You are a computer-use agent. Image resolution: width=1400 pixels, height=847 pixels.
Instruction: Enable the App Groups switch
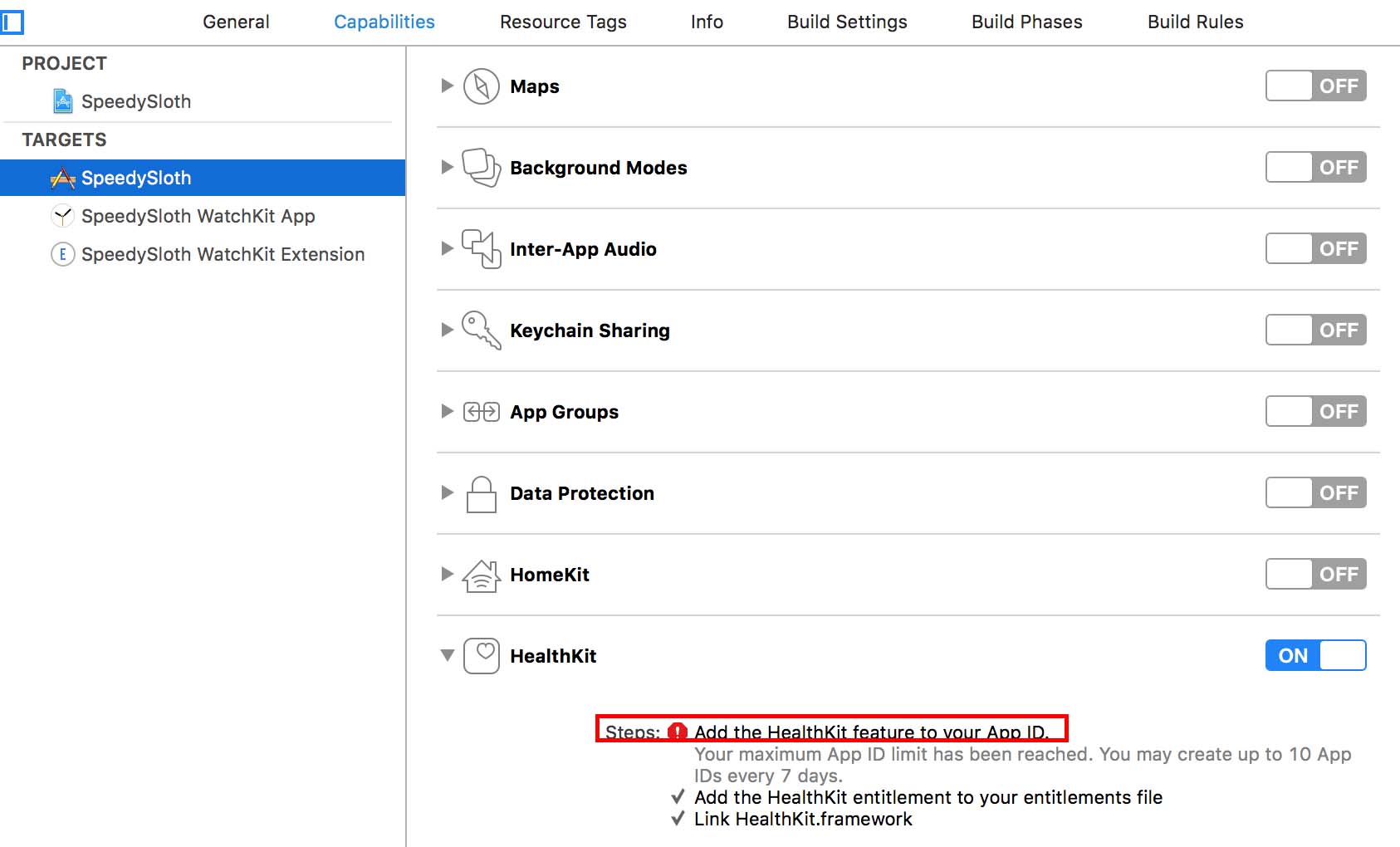[x=1315, y=411]
